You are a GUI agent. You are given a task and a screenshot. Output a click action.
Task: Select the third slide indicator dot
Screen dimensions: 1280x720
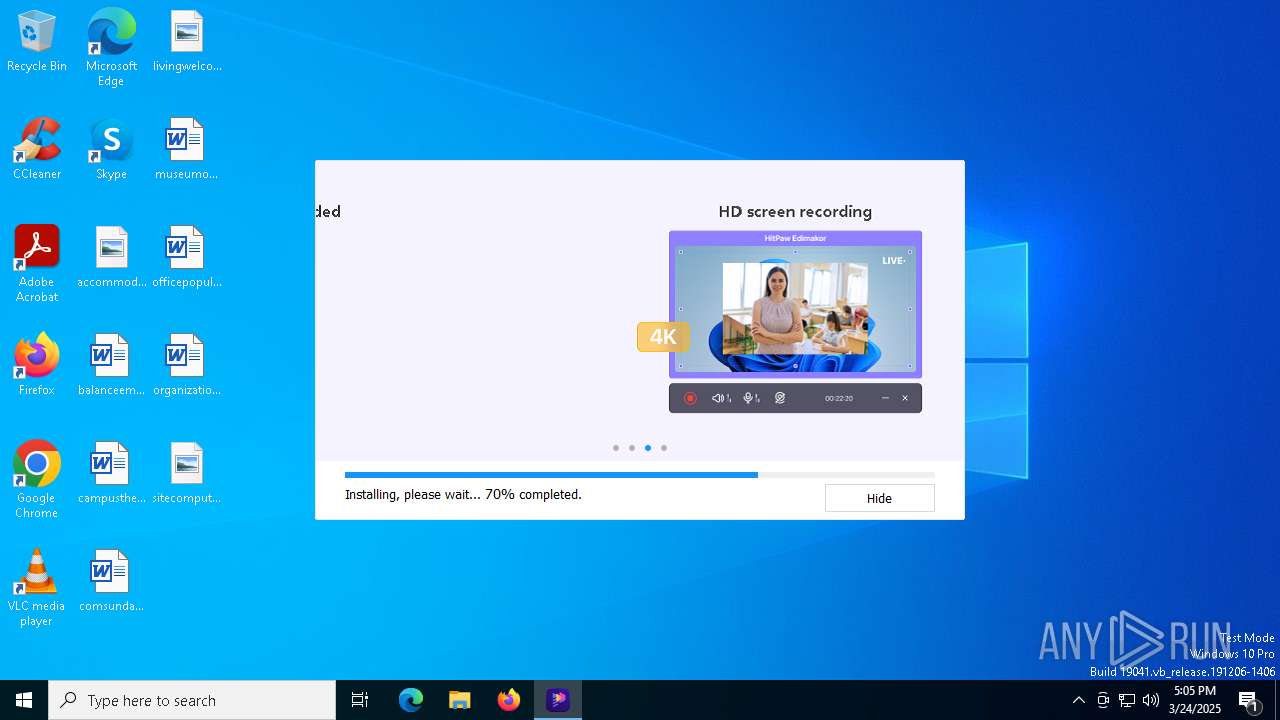pos(648,448)
